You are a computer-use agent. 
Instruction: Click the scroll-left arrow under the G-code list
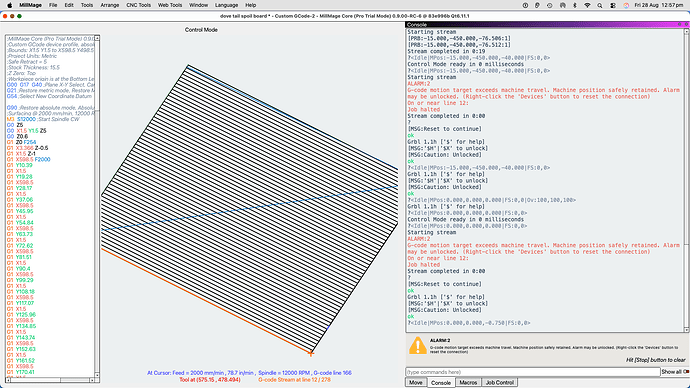8,380
